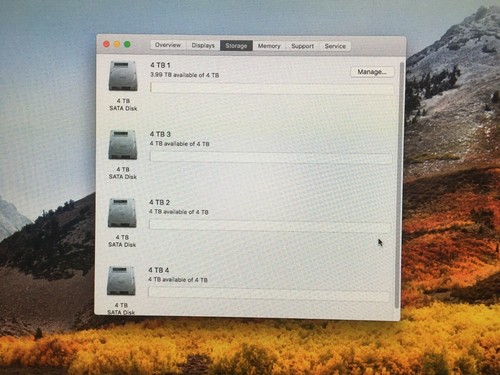Click the '4 TB 3' volume name
Image resolution: width=500 pixels, height=375 pixels.
coord(160,134)
